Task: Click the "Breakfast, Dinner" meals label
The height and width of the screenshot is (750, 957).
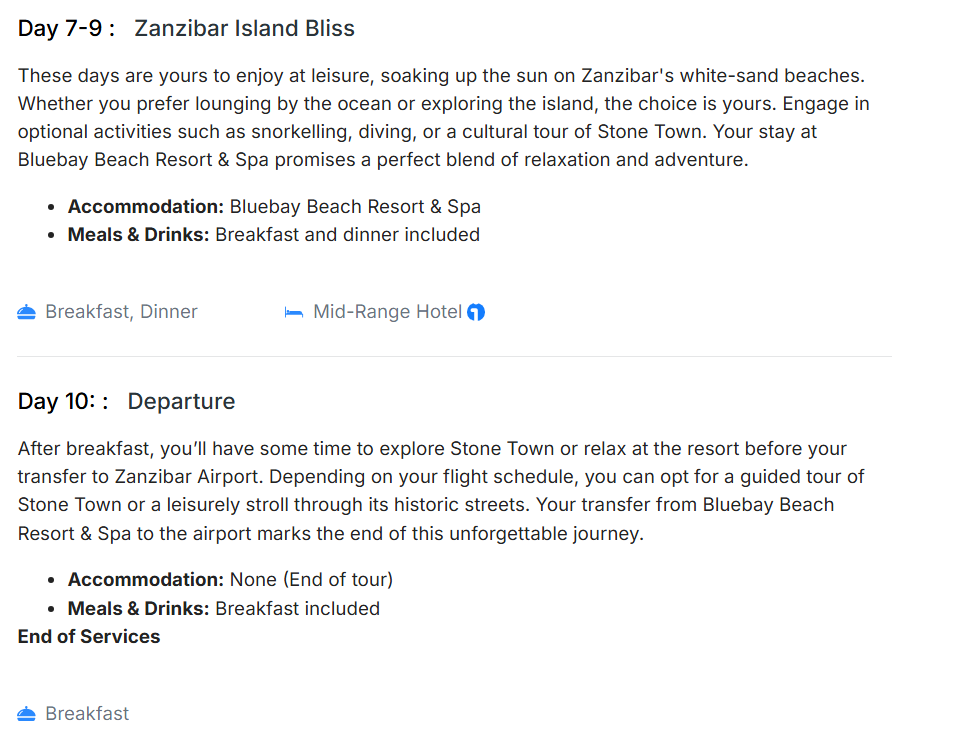Action: (121, 312)
